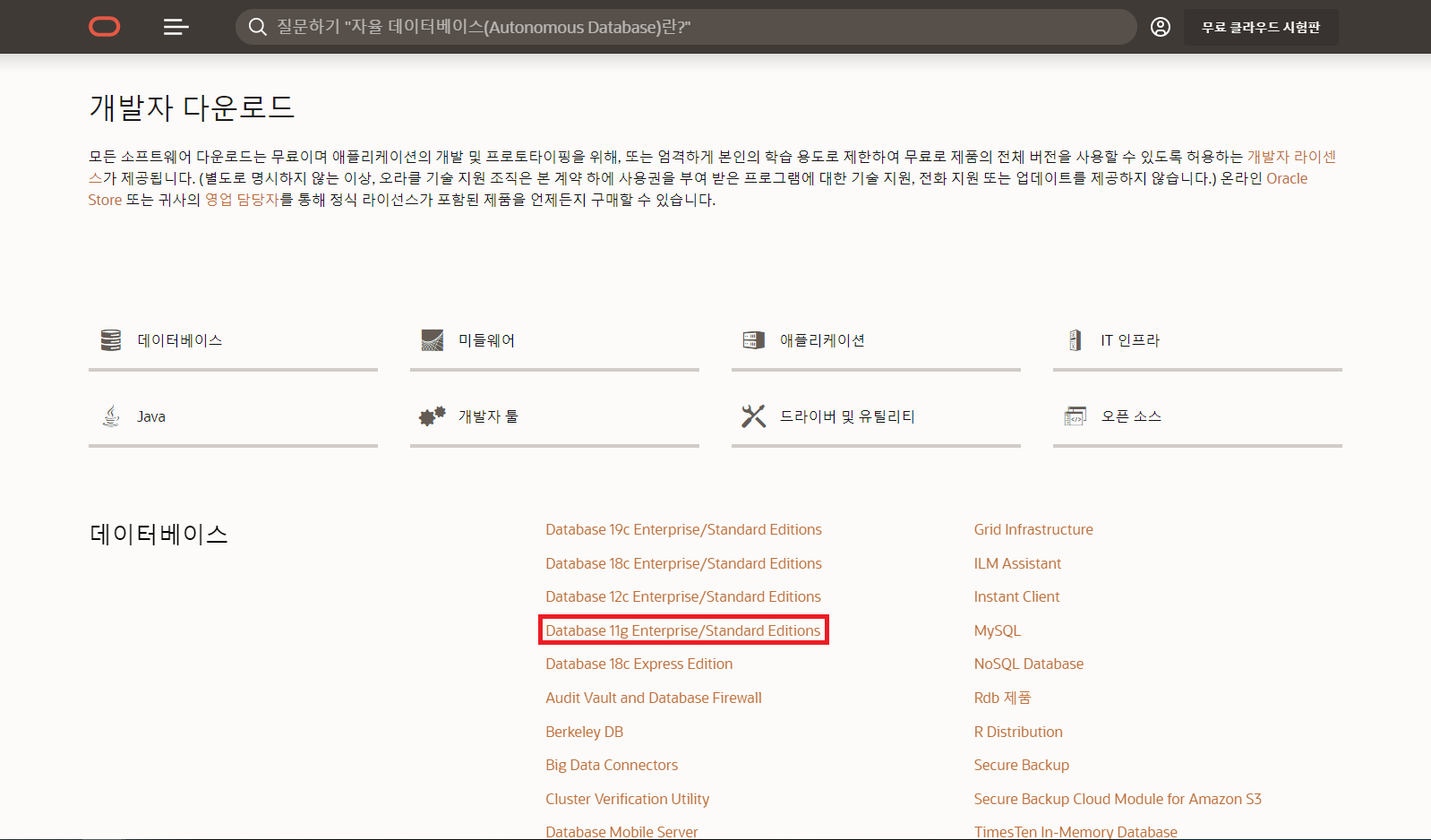
Task: Click the 개발자 툴 gears icon
Action: click(433, 416)
